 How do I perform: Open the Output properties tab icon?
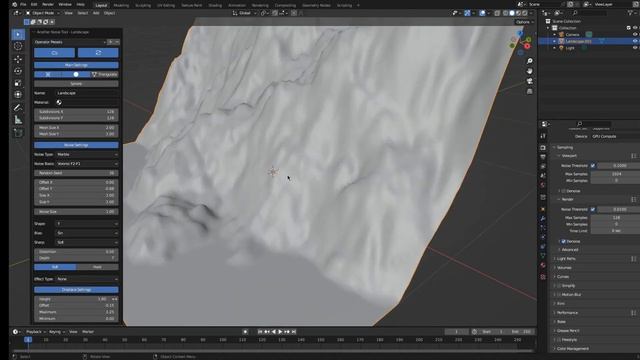click(543, 157)
